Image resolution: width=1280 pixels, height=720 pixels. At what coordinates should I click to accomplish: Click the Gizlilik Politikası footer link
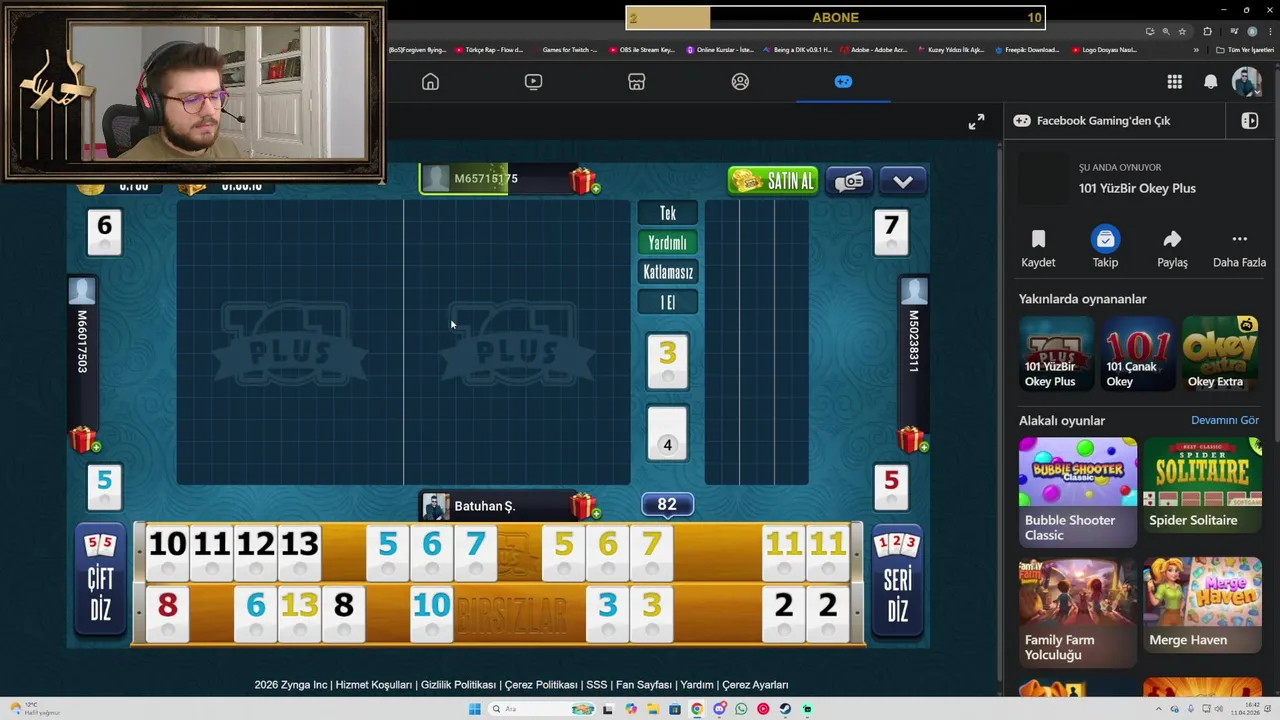click(x=459, y=685)
